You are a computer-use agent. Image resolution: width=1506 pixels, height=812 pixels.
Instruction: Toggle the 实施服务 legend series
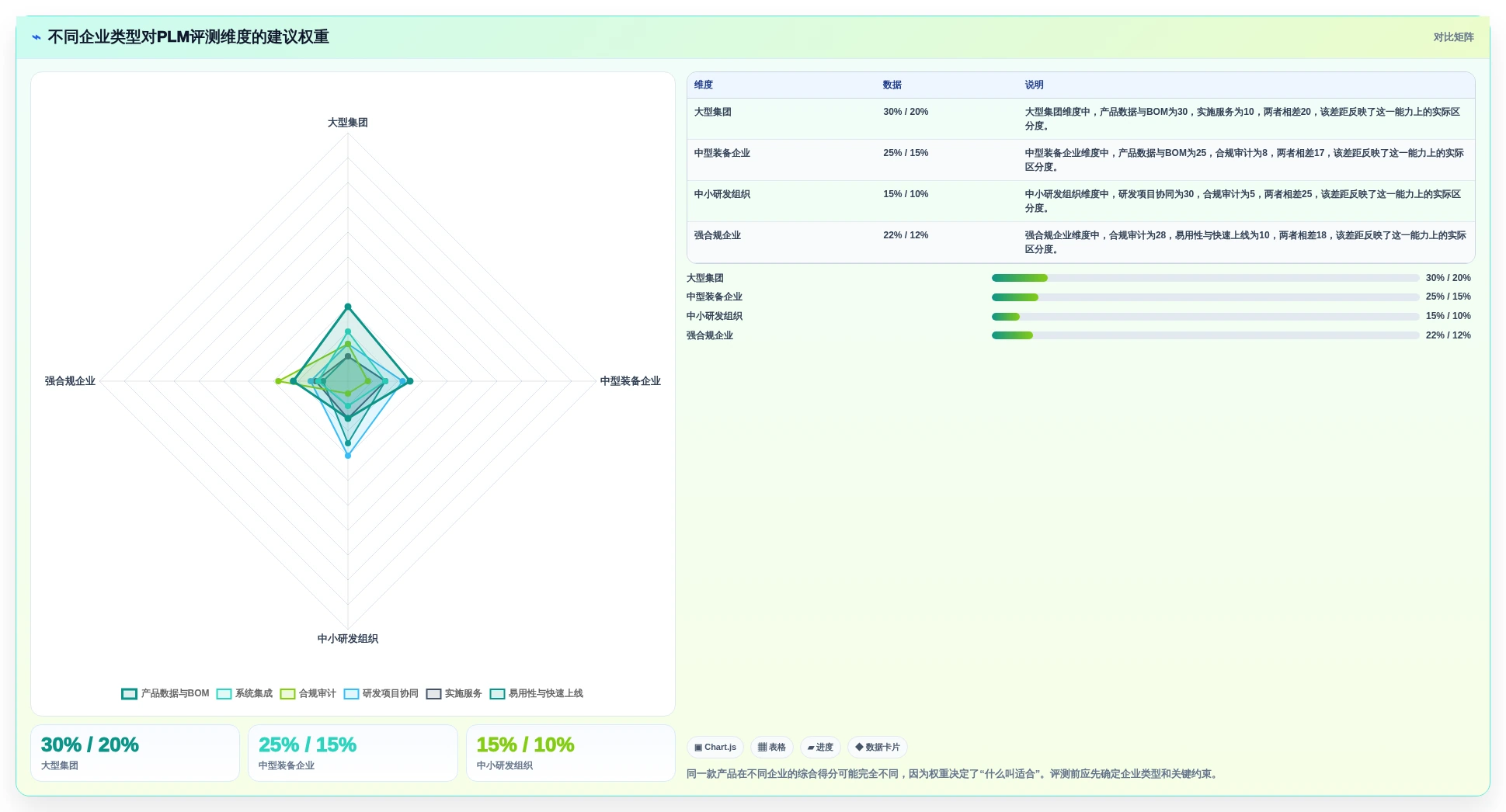click(x=454, y=693)
